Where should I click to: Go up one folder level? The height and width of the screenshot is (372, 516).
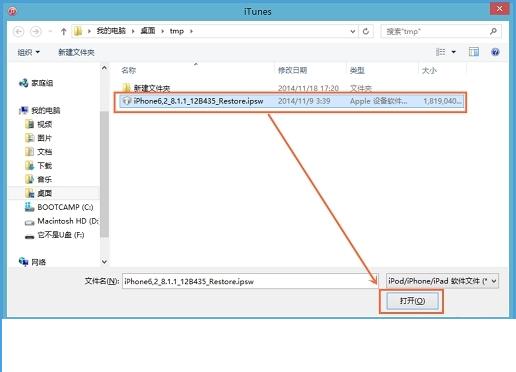63,31
